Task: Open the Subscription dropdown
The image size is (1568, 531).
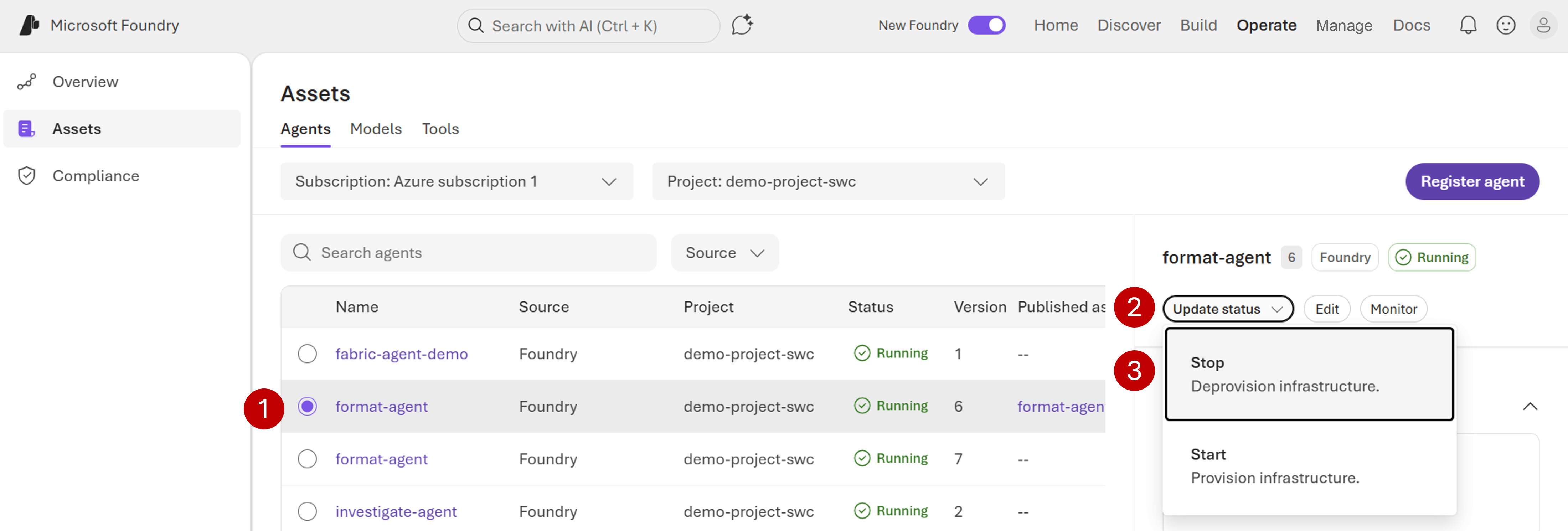Action: click(x=457, y=181)
